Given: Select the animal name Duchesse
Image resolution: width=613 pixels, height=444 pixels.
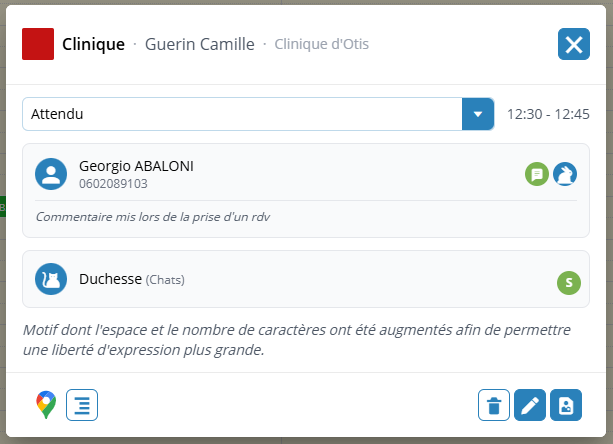Looking at the screenshot, I should [111, 279].
